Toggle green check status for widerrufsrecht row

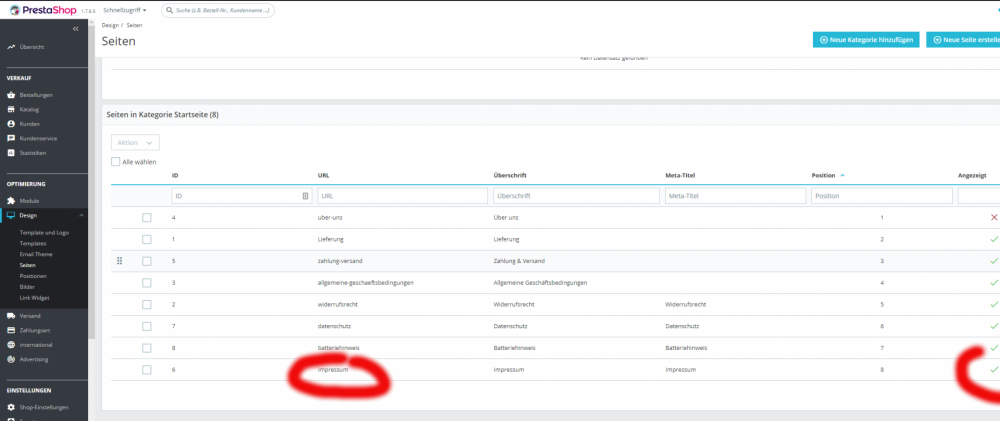pos(994,304)
